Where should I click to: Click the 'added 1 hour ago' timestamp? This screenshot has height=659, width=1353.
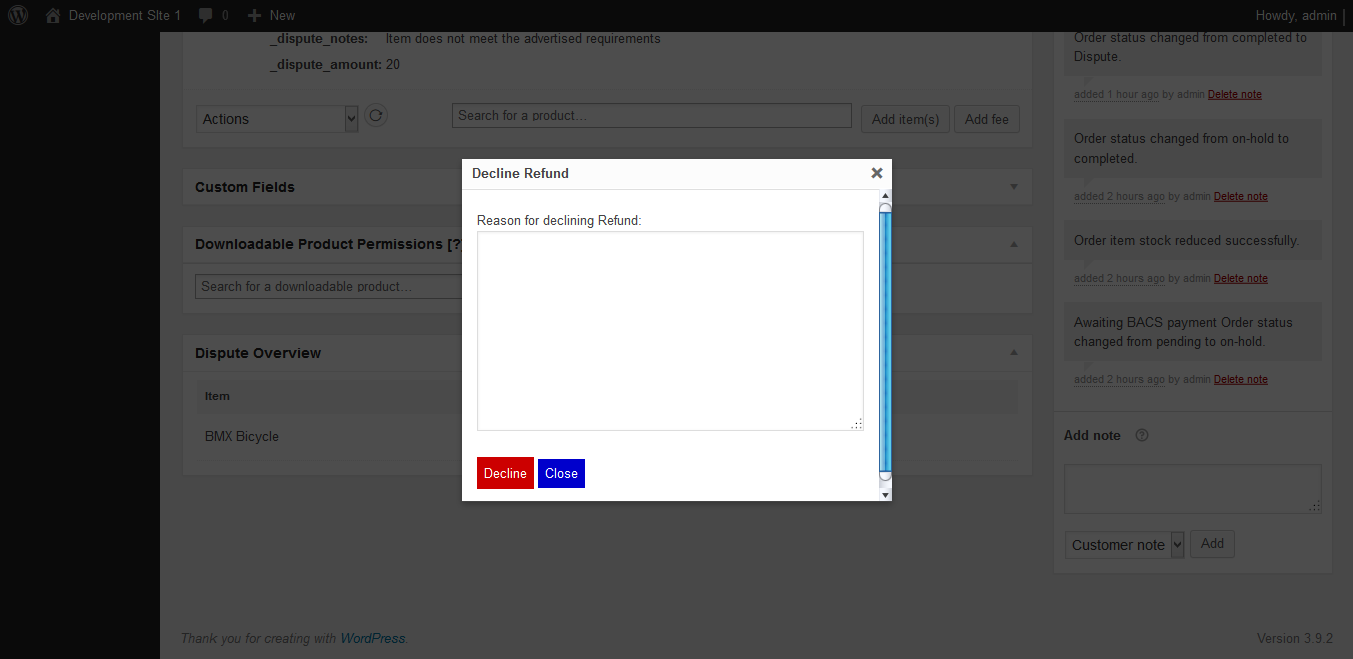point(1116,94)
